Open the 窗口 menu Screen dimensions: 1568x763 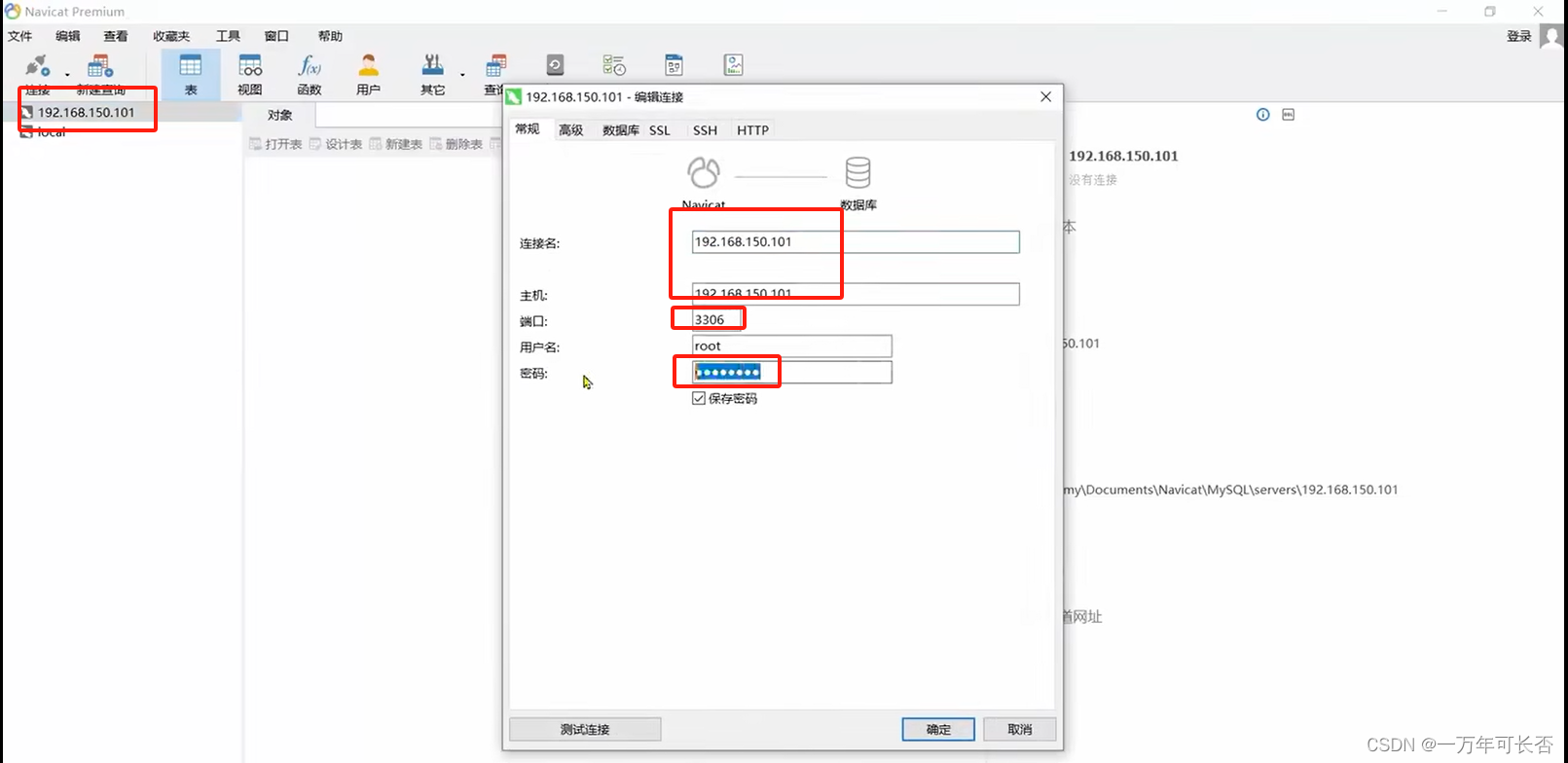click(276, 36)
